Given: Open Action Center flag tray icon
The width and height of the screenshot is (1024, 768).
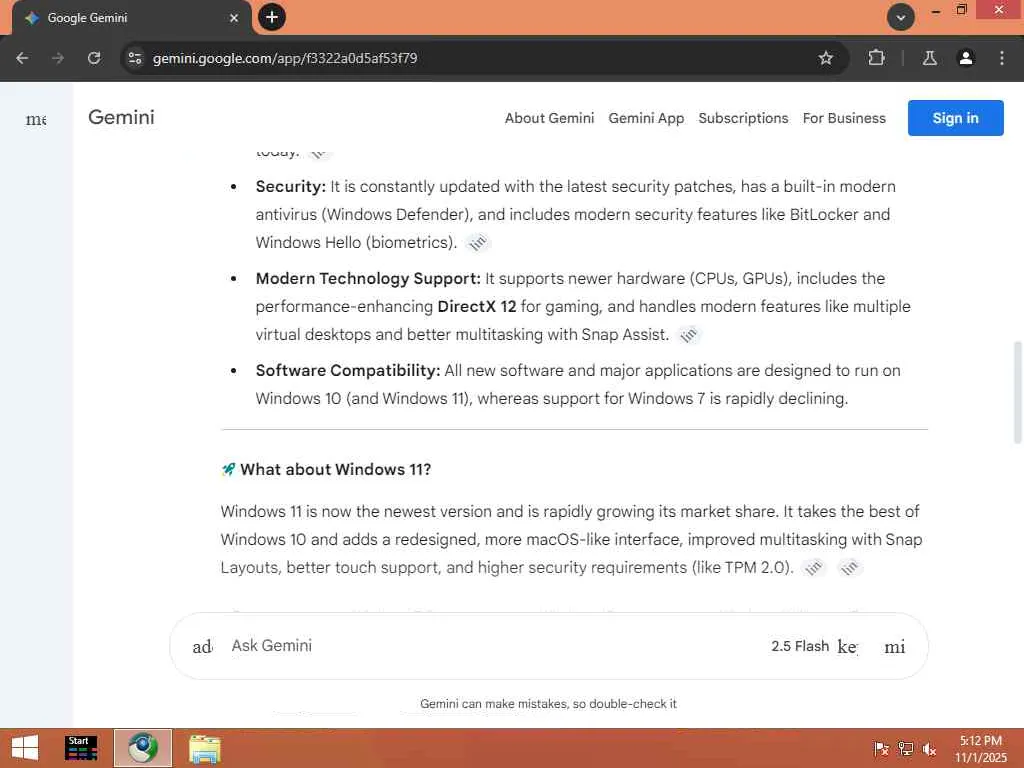Looking at the screenshot, I should coord(880,749).
